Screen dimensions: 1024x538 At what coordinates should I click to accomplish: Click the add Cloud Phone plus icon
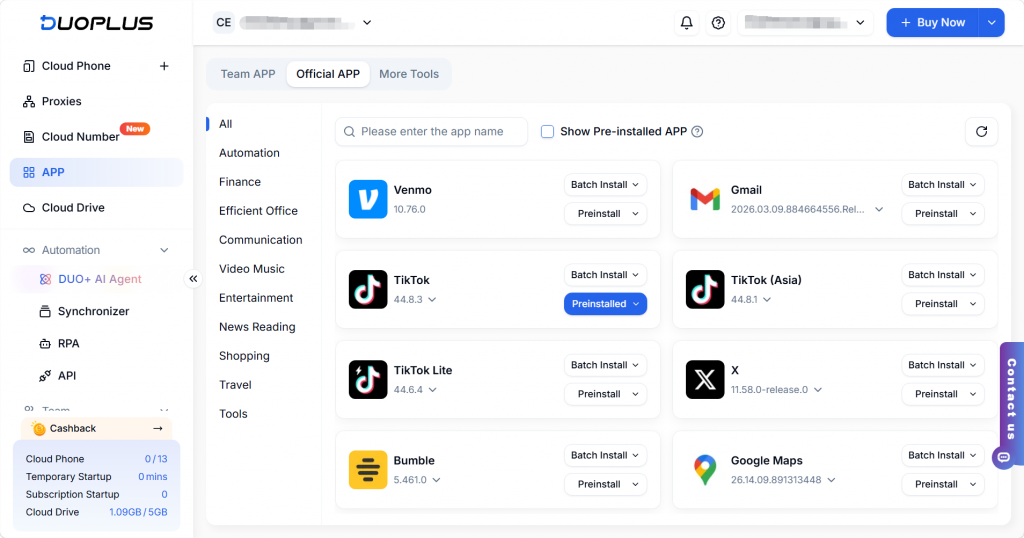(164, 66)
